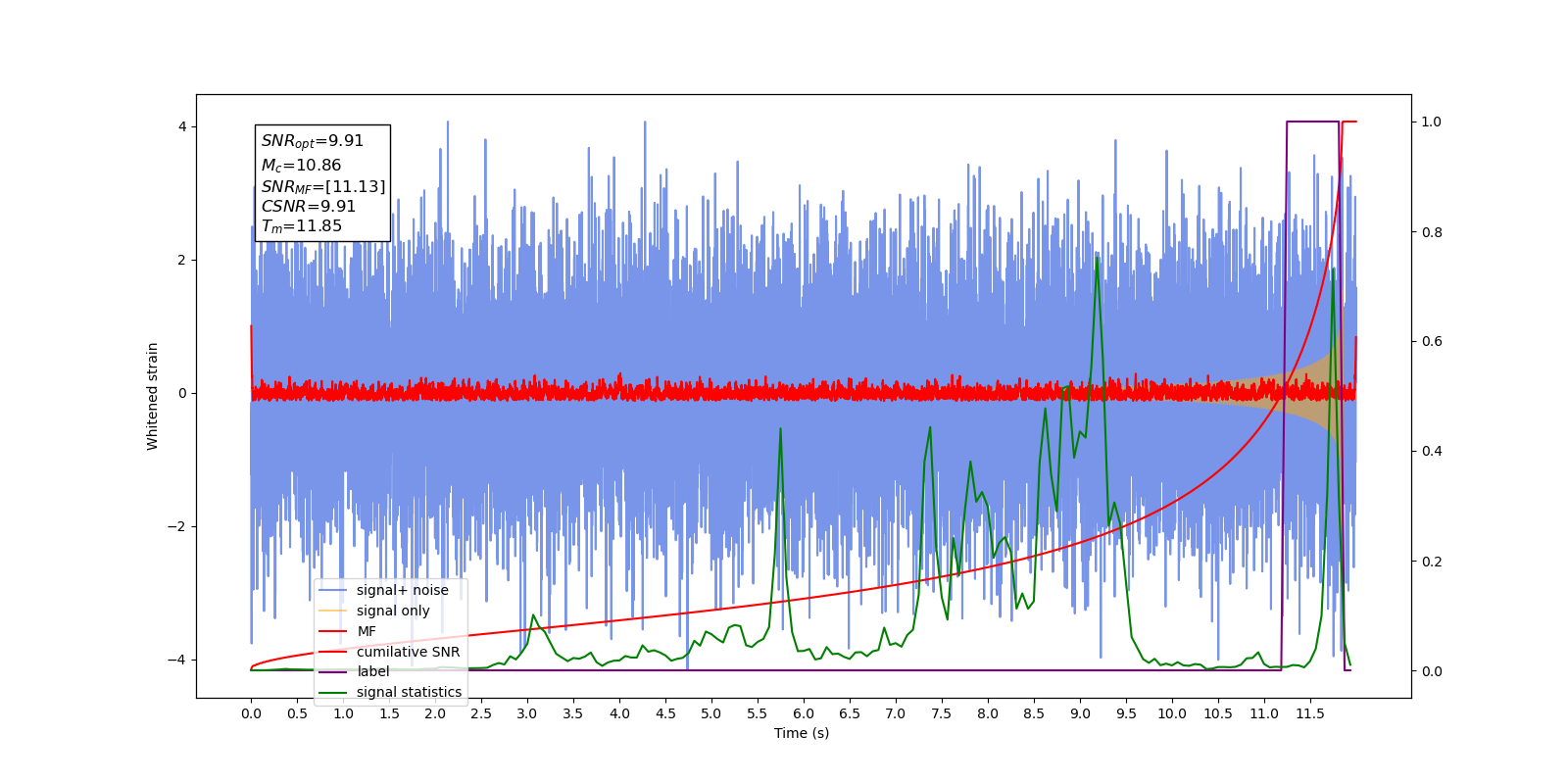Click the x-axis tick label 9.0
Screen dimensions: 1568x784
pos(1080,713)
